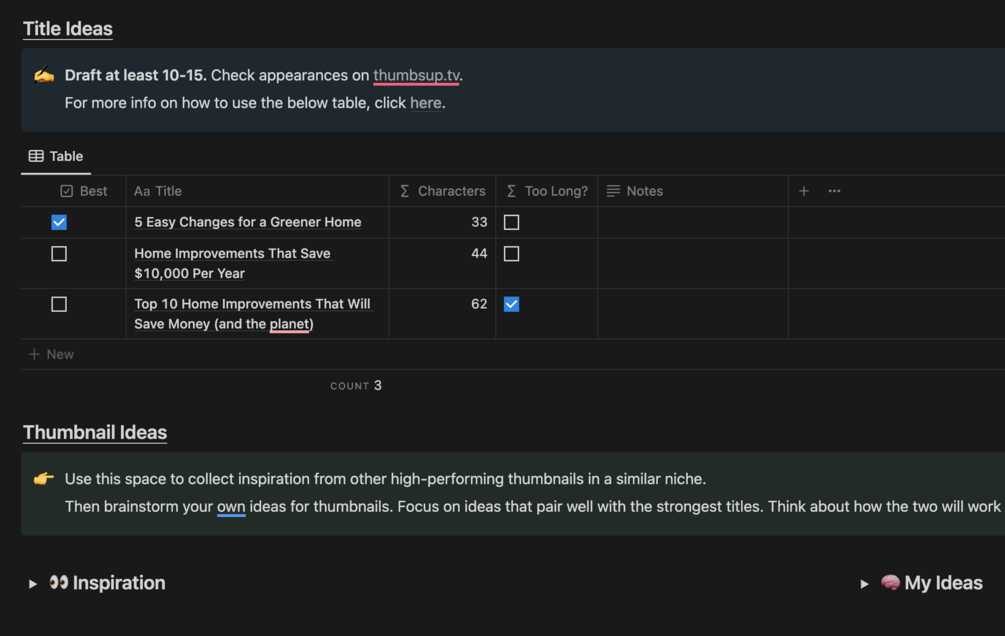Uncheck Best for '5 Easy Changes' row
The width and height of the screenshot is (1005, 636).
point(59,222)
